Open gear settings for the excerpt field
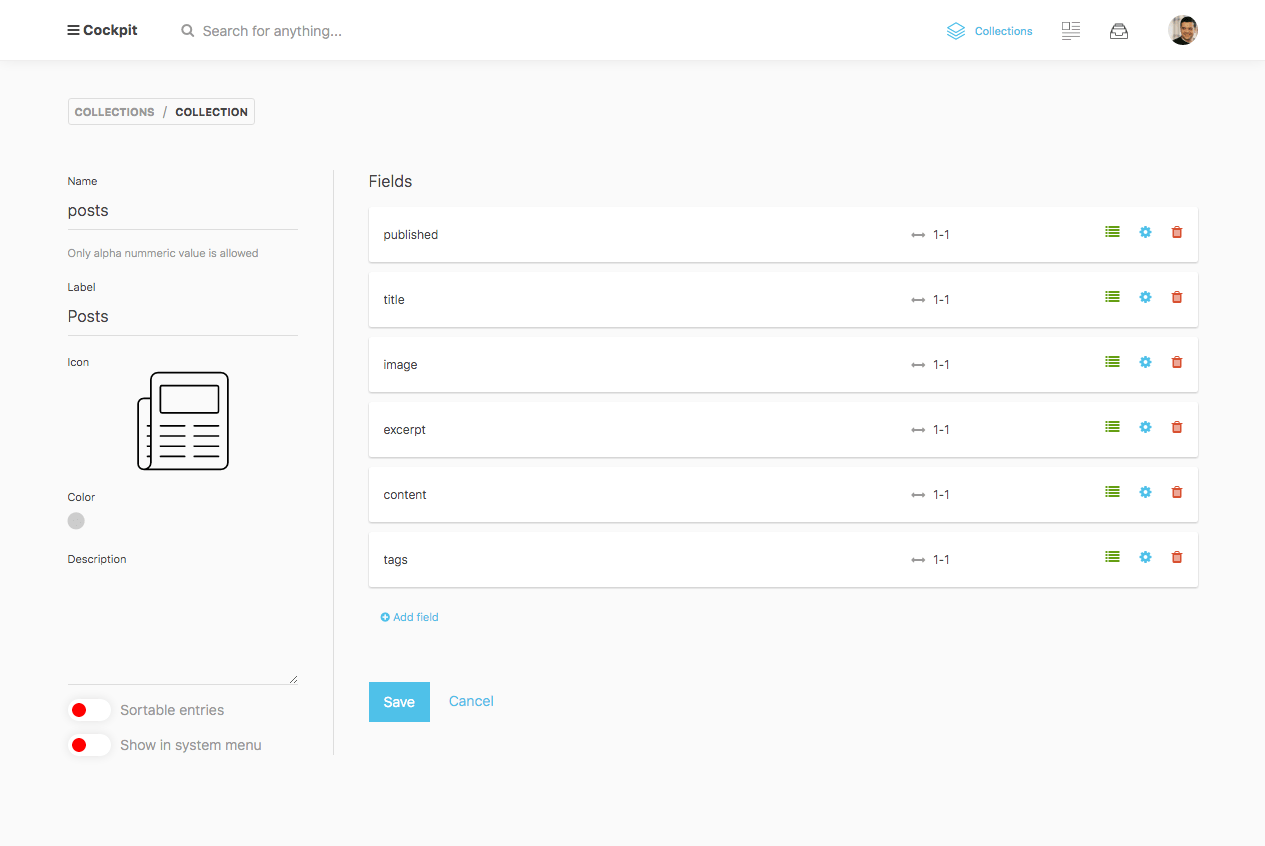 pyautogui.click(x=1144, y=427)
